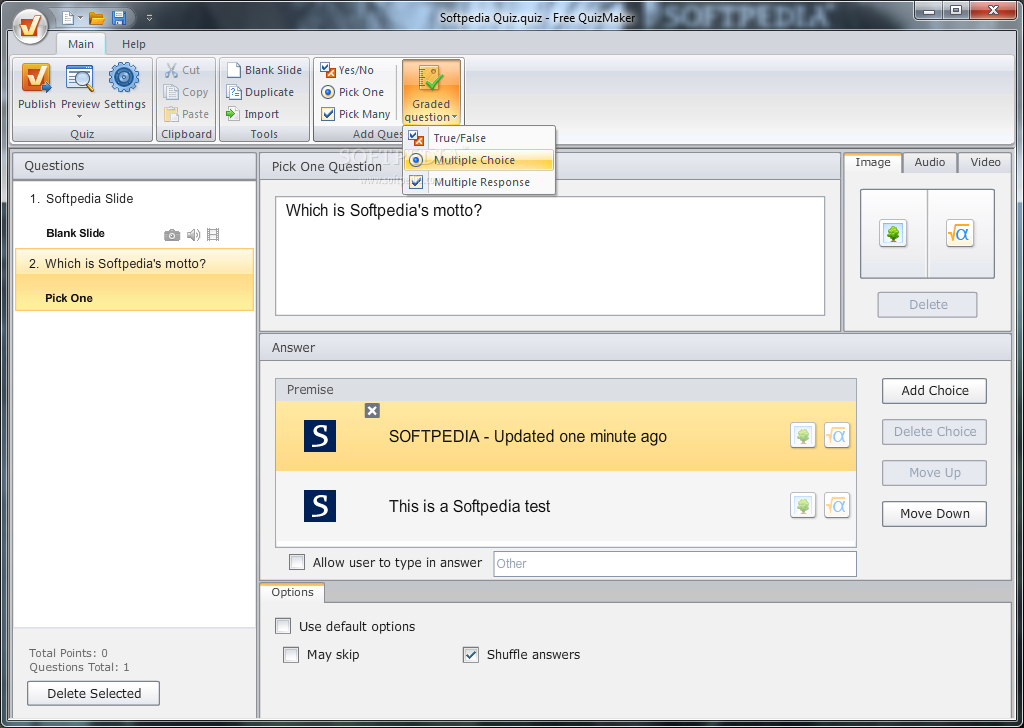Select answer This is a Softpedia test

pyautogui.click(x=470, y=506)
